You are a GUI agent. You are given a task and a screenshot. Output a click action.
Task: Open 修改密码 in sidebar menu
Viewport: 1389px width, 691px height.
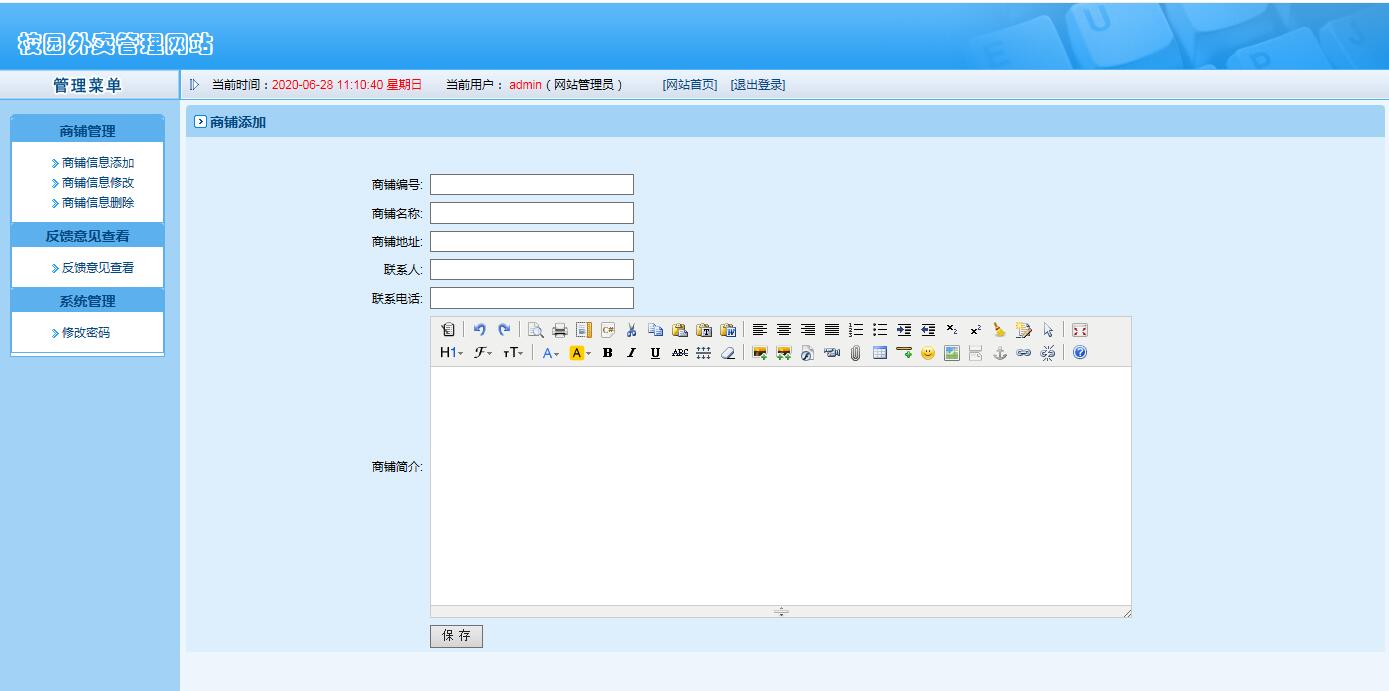85,333
